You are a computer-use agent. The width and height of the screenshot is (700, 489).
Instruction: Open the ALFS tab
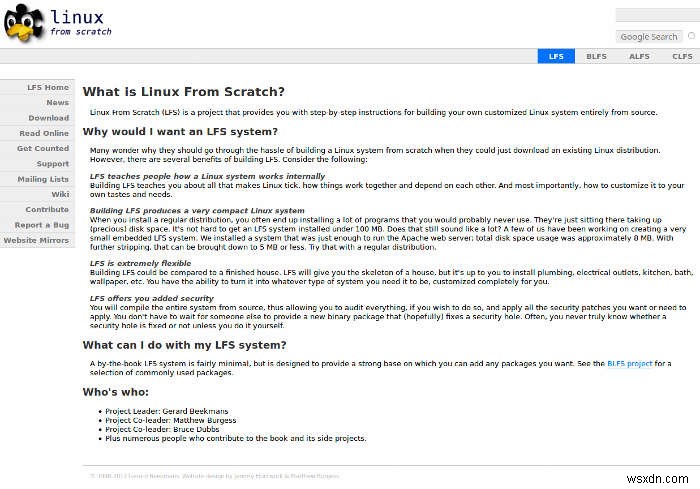[x=639, y=56]
